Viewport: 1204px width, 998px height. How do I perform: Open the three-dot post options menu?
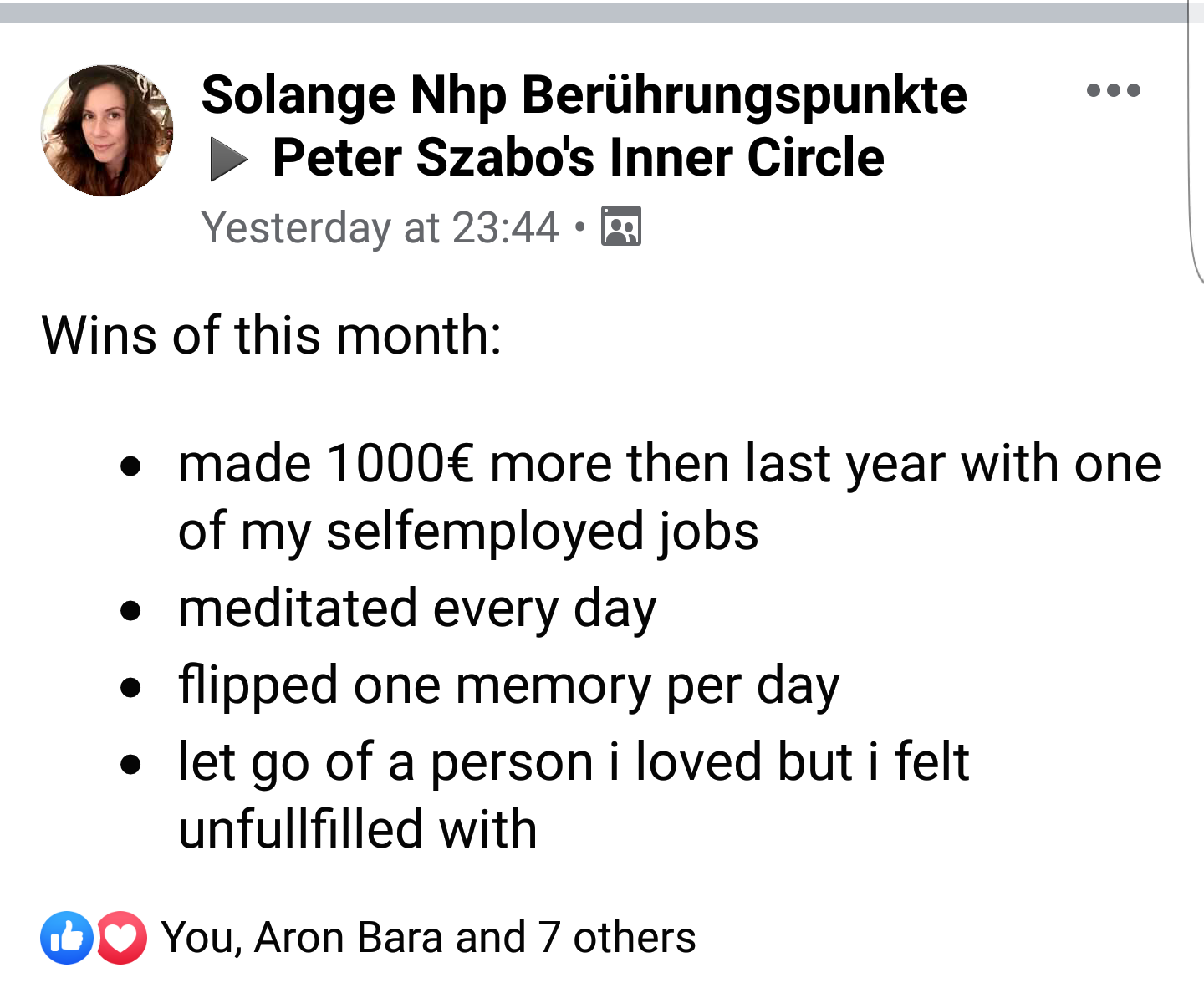[1113, 90]
